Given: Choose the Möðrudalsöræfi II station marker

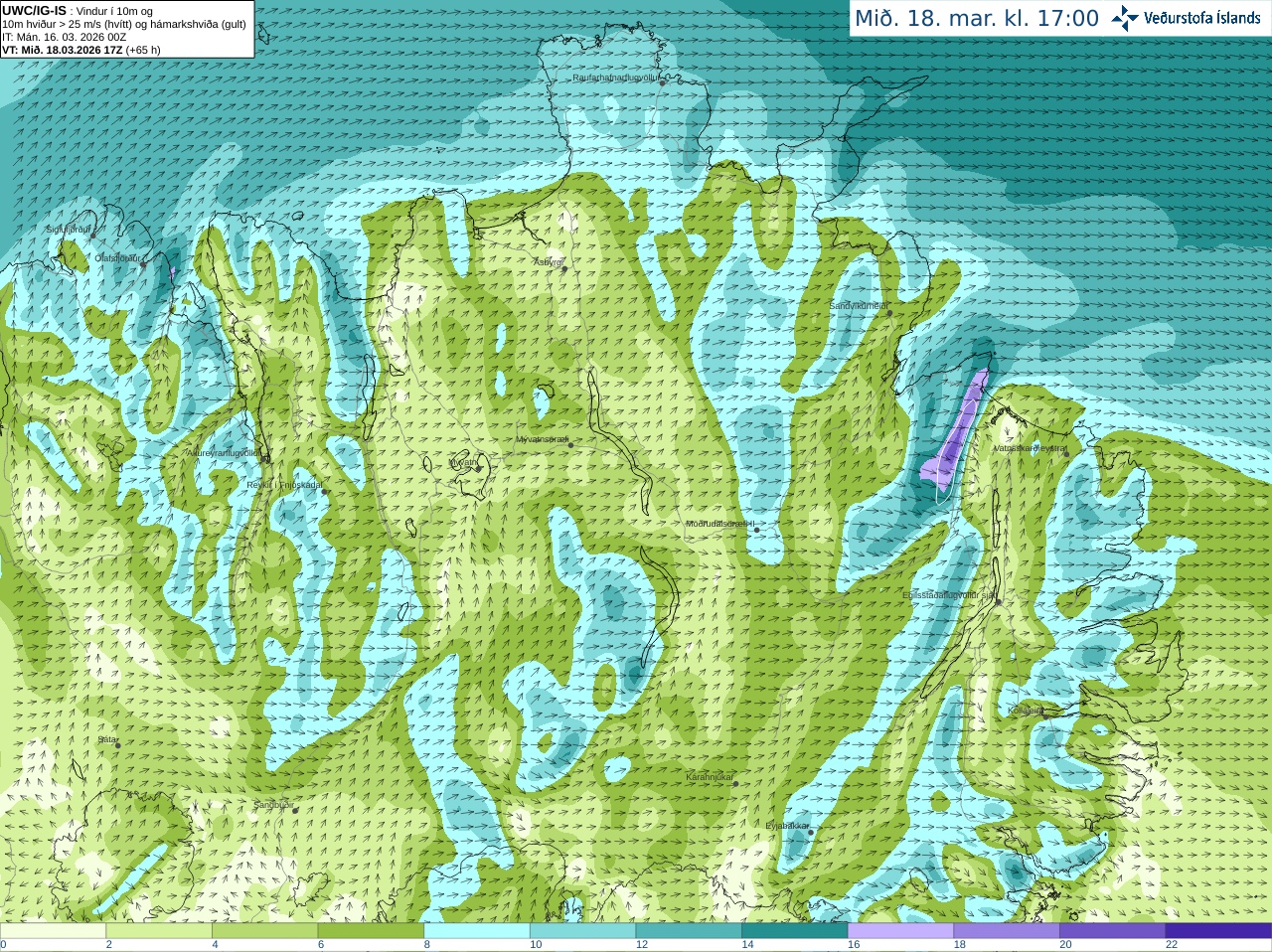Looking at the screenshot, I should coord(756,530).
